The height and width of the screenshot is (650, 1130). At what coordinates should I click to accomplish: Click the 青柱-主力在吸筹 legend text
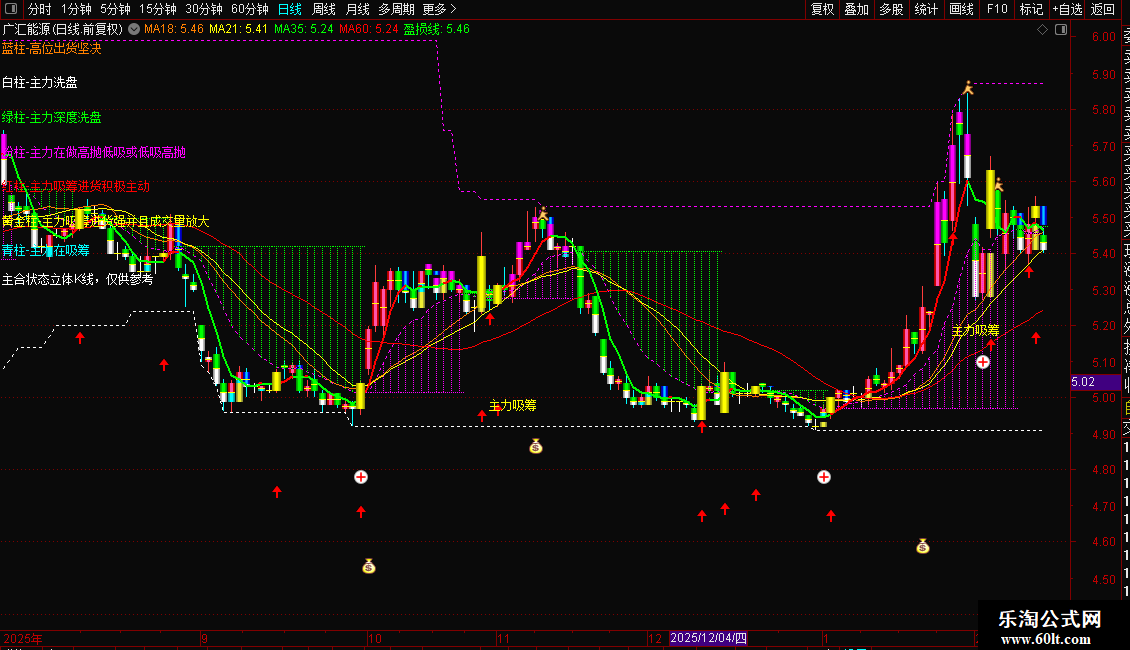pos(45,250)
